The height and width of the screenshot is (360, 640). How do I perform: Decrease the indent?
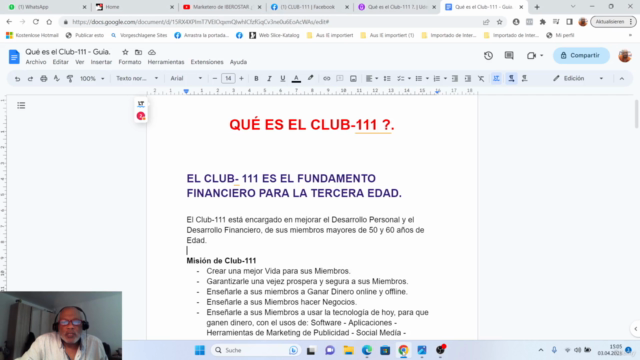point(455,78)
